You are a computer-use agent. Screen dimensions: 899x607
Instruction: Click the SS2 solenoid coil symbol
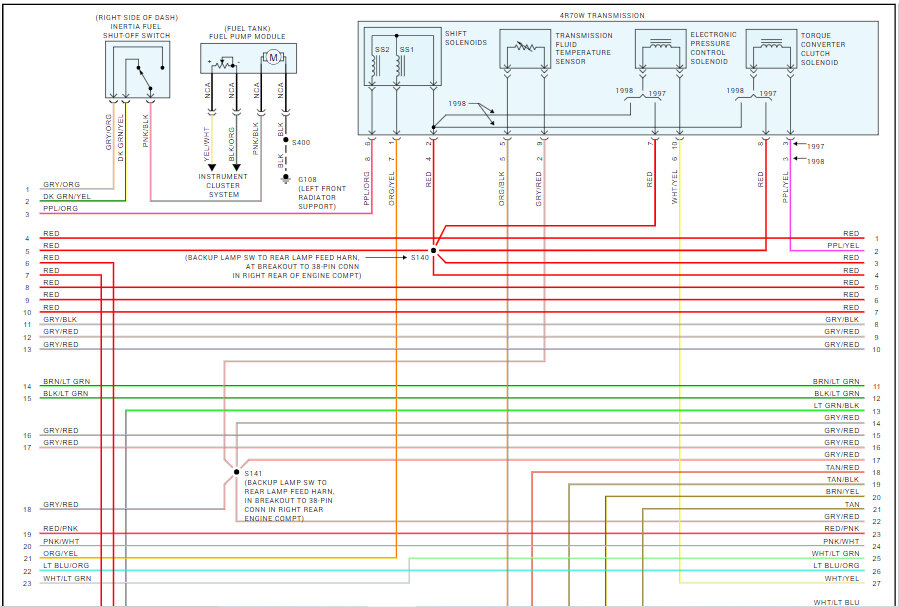pyautogui.click(x=375, y=66)
